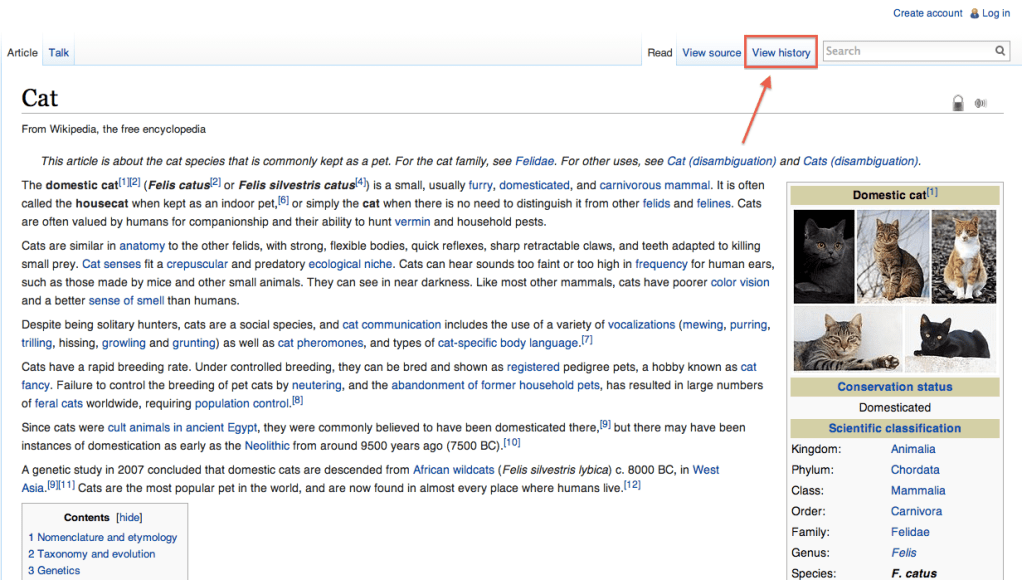This screenshot has width=1022, height=580.
Task: Follow the Chordata phylum link
Action: click(x=915, y=470)
